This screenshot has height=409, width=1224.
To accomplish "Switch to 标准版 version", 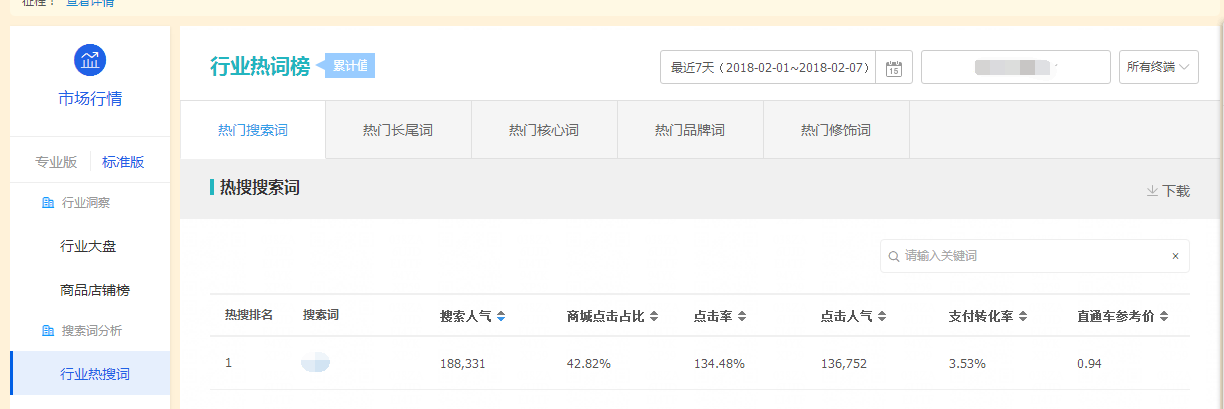I will click(123, 162).
